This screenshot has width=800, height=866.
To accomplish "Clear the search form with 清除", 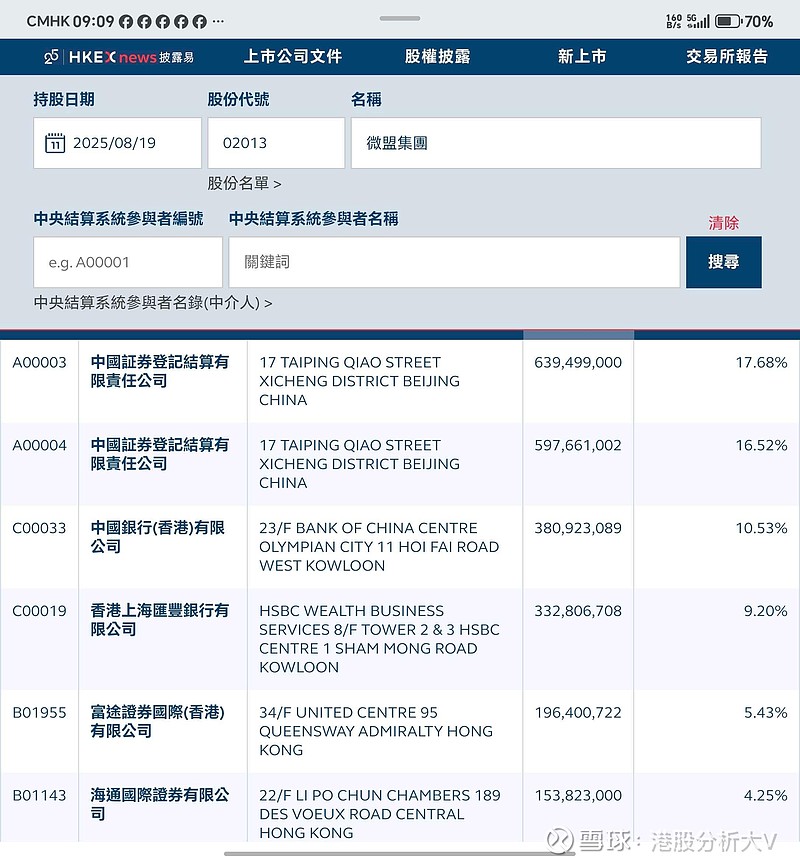I will pyautogui.click(x=724, y=223).
